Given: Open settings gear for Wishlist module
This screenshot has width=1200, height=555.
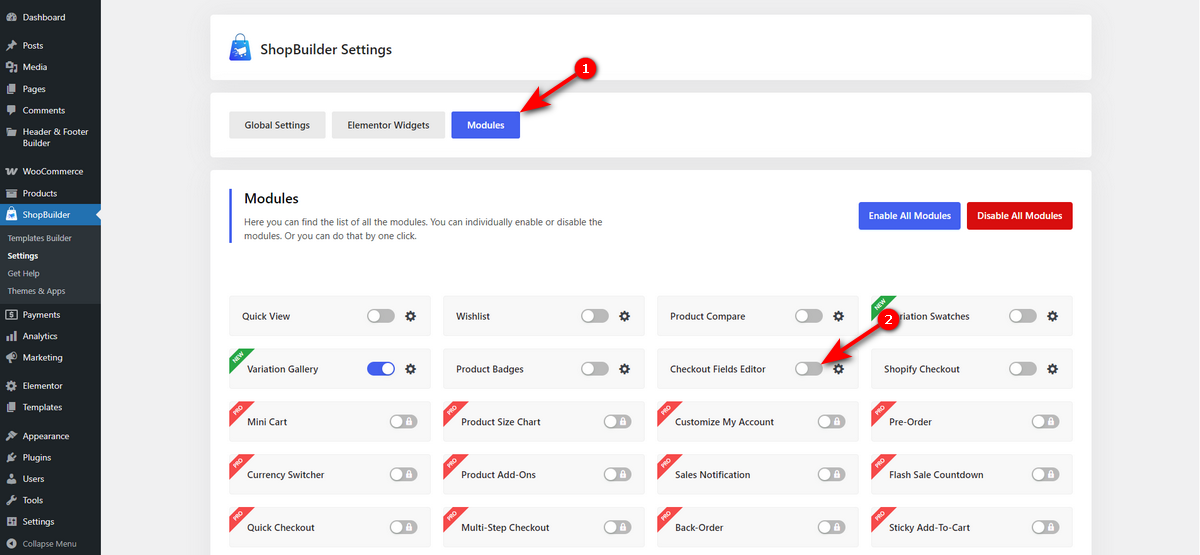Looking at the screenshot, I should click(624, 316).
